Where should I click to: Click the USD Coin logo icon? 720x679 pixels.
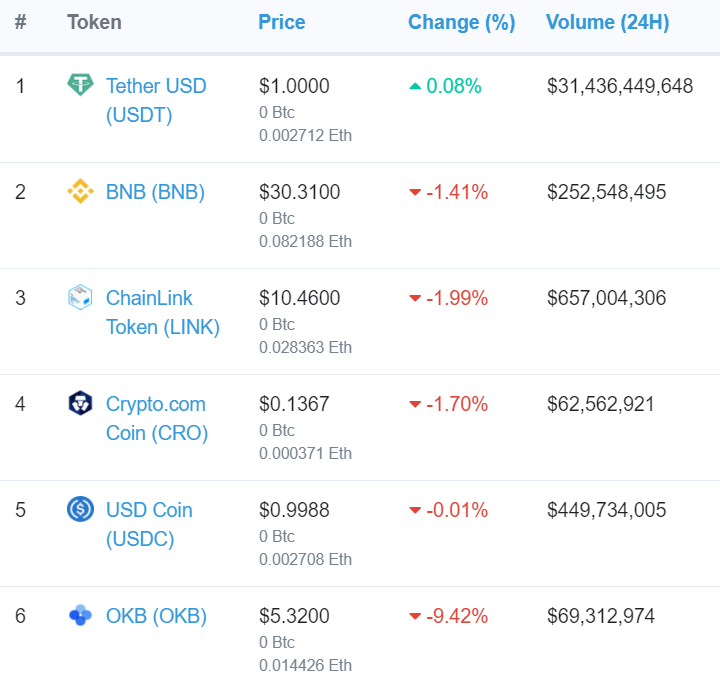pos(80,509)
